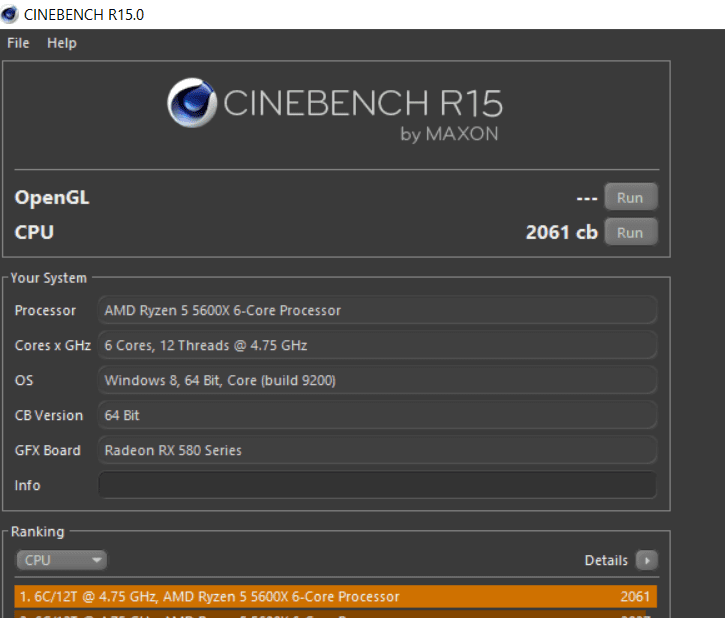The width and height of the screenshot is (725, 618).
Task: Click the GFX Board field Radeon RX 580
Action: coord(377,450)
